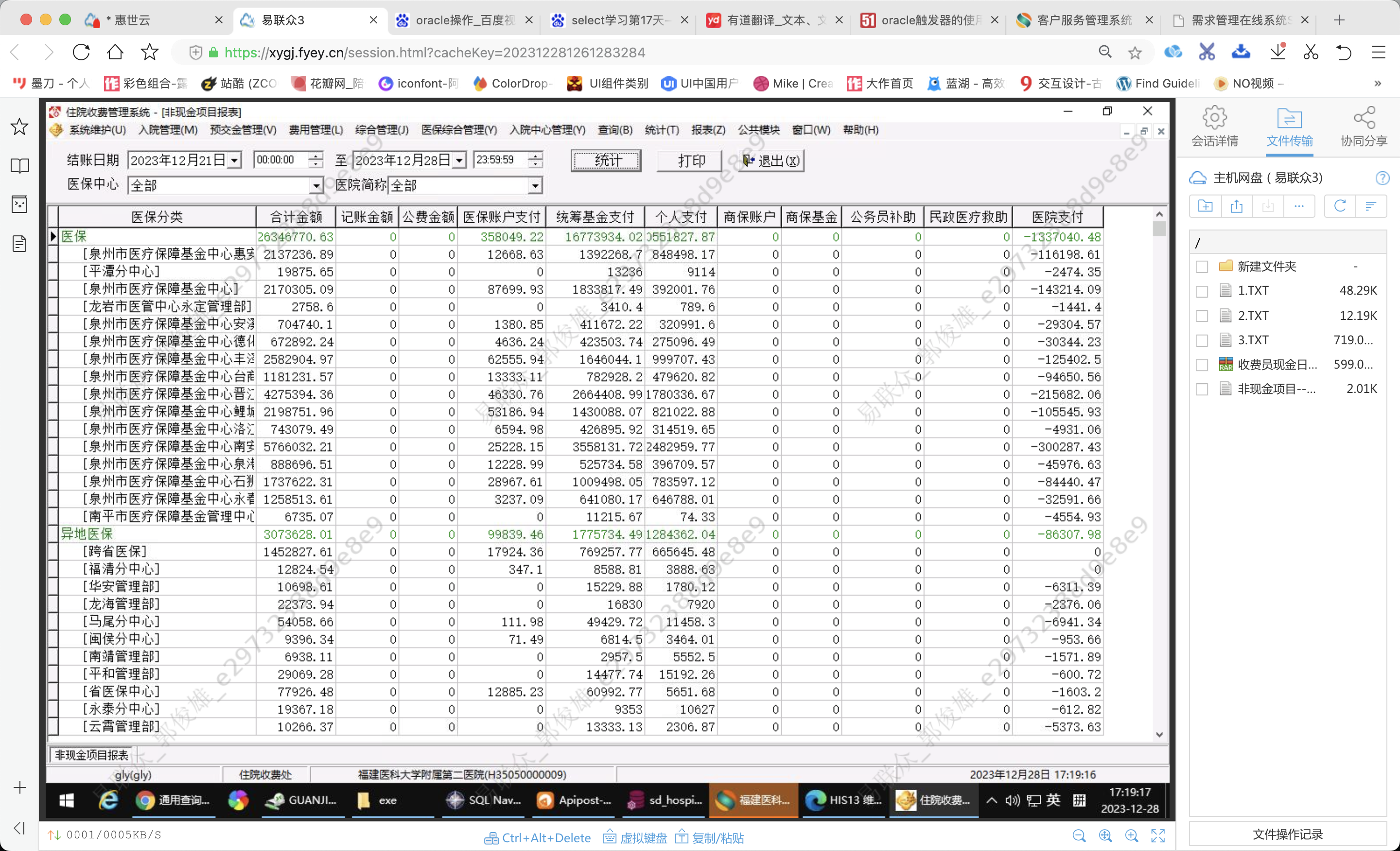Check the 1.TXT file checkbox
The width and height of the screenshot is (1400, 851).
coord(1201,291)
